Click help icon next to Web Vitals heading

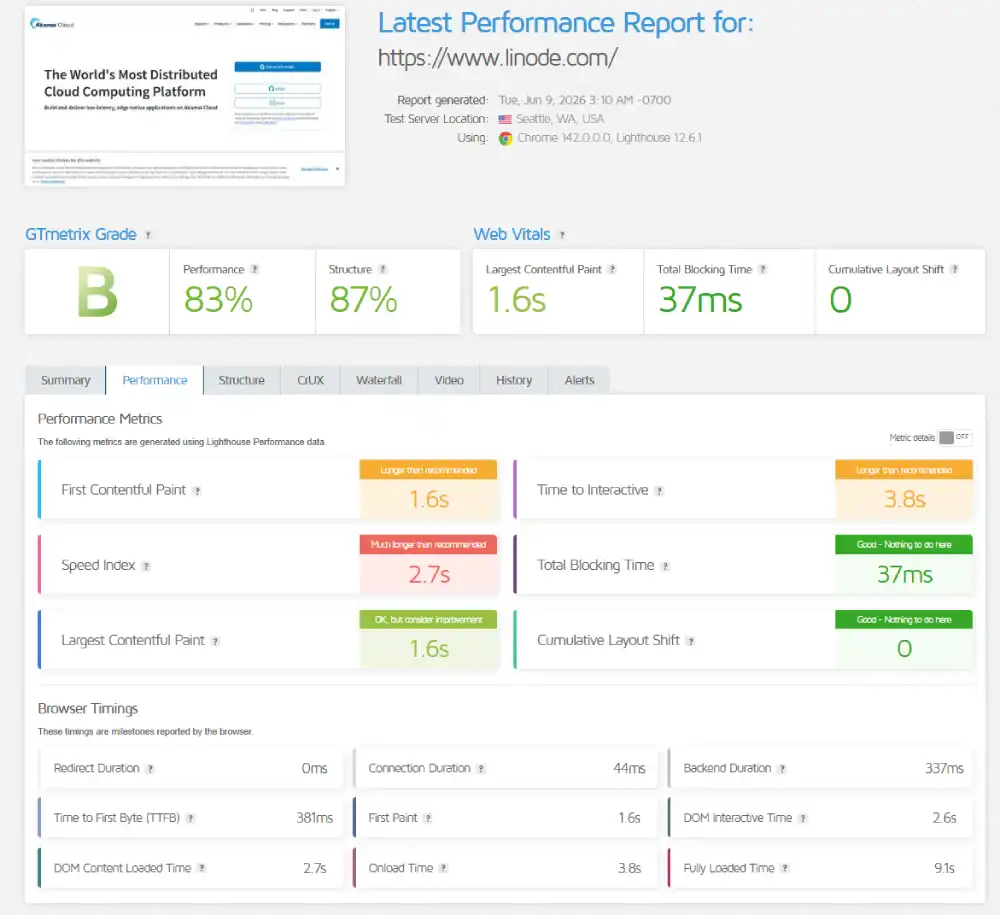562,235
